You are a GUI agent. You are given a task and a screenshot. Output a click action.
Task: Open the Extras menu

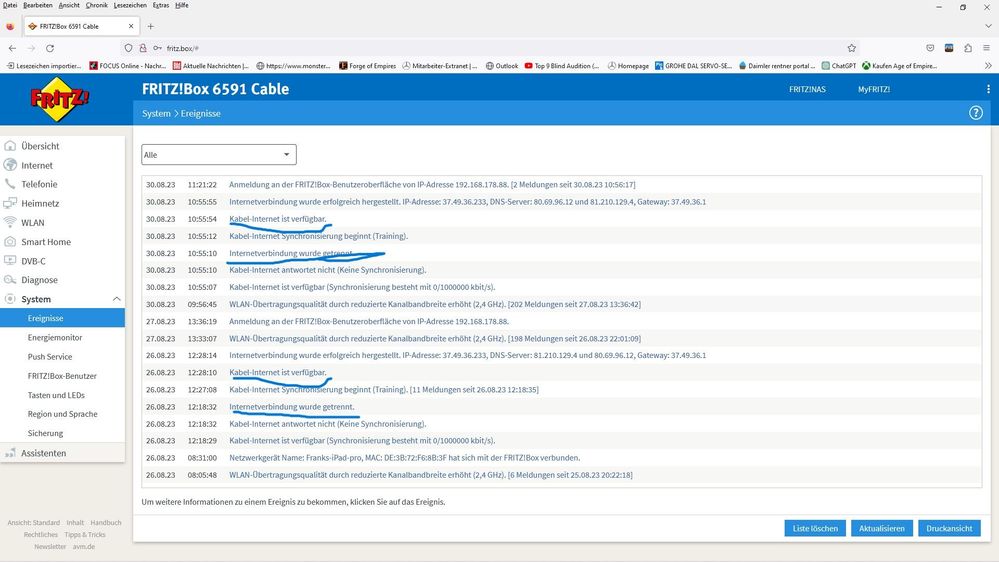click(161, 5)
